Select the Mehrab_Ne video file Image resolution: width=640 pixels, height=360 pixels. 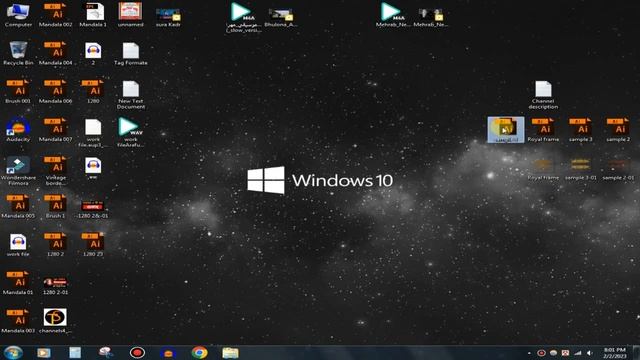pyautogui.click(x=431, y=18)
